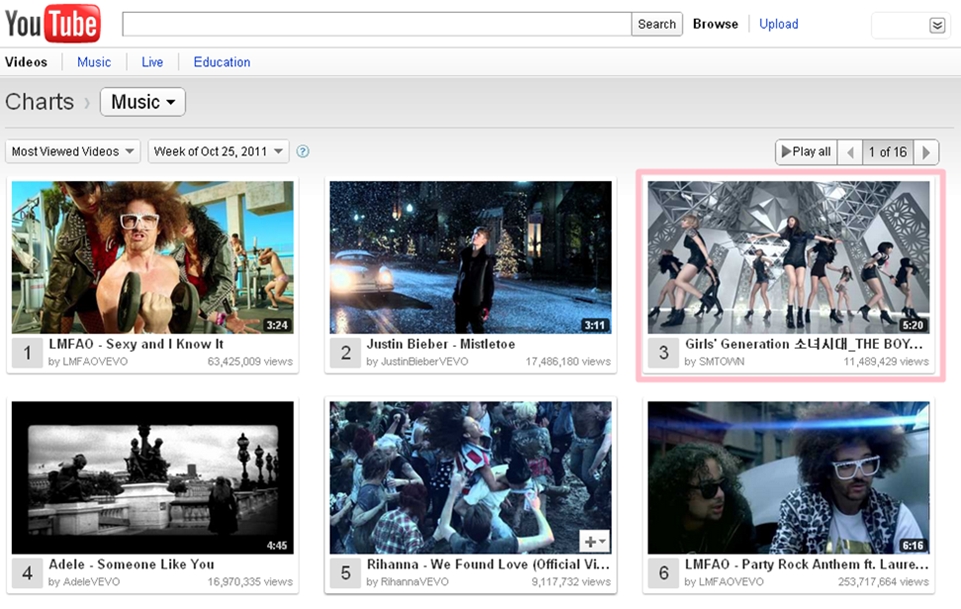
Task: Open Girls' Generation THE BOYS thumbnail
Action: click(x=789, y=257)
